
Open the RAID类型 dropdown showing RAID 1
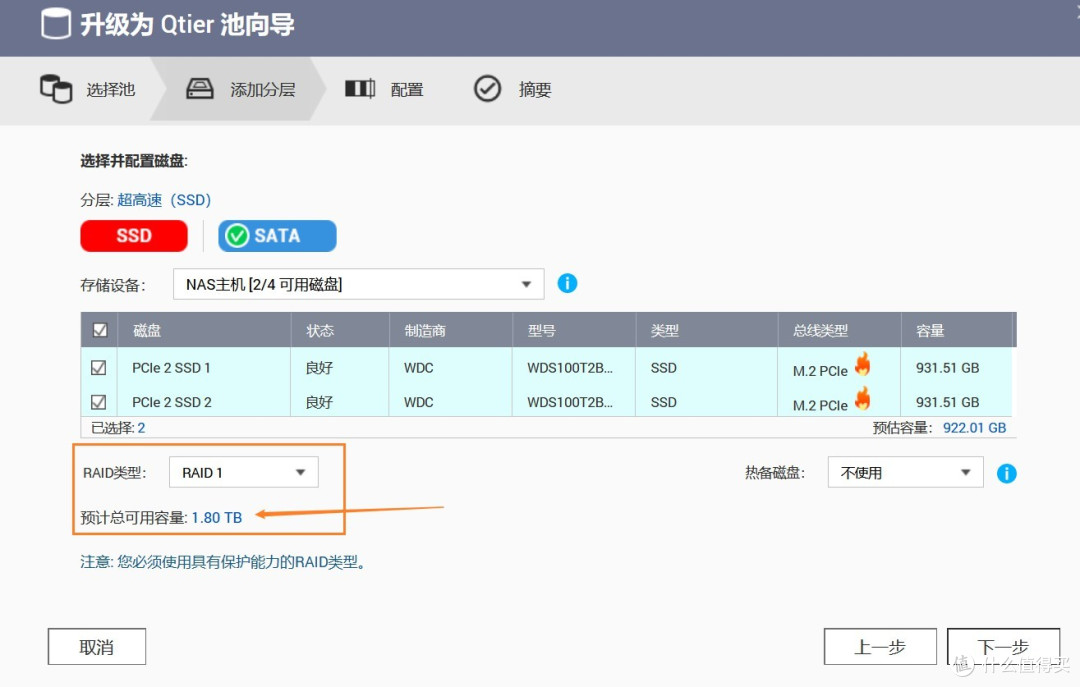coord(244,473)
